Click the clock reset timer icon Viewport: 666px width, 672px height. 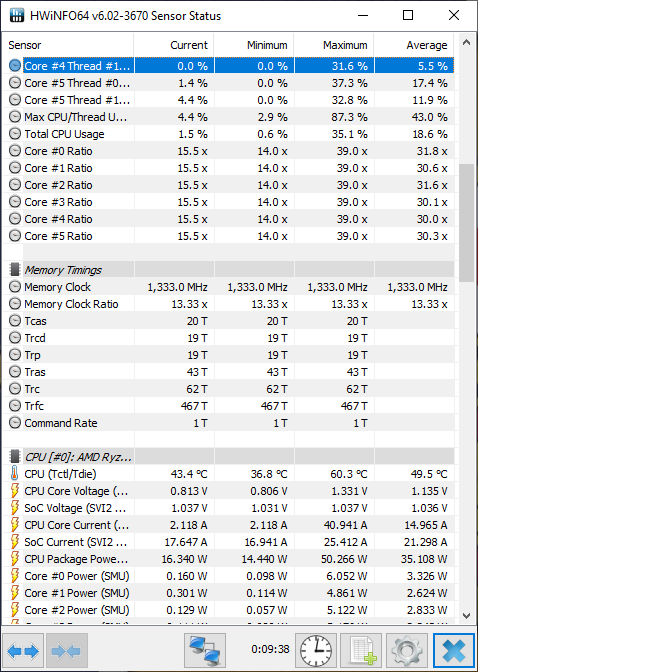[316, 651]
